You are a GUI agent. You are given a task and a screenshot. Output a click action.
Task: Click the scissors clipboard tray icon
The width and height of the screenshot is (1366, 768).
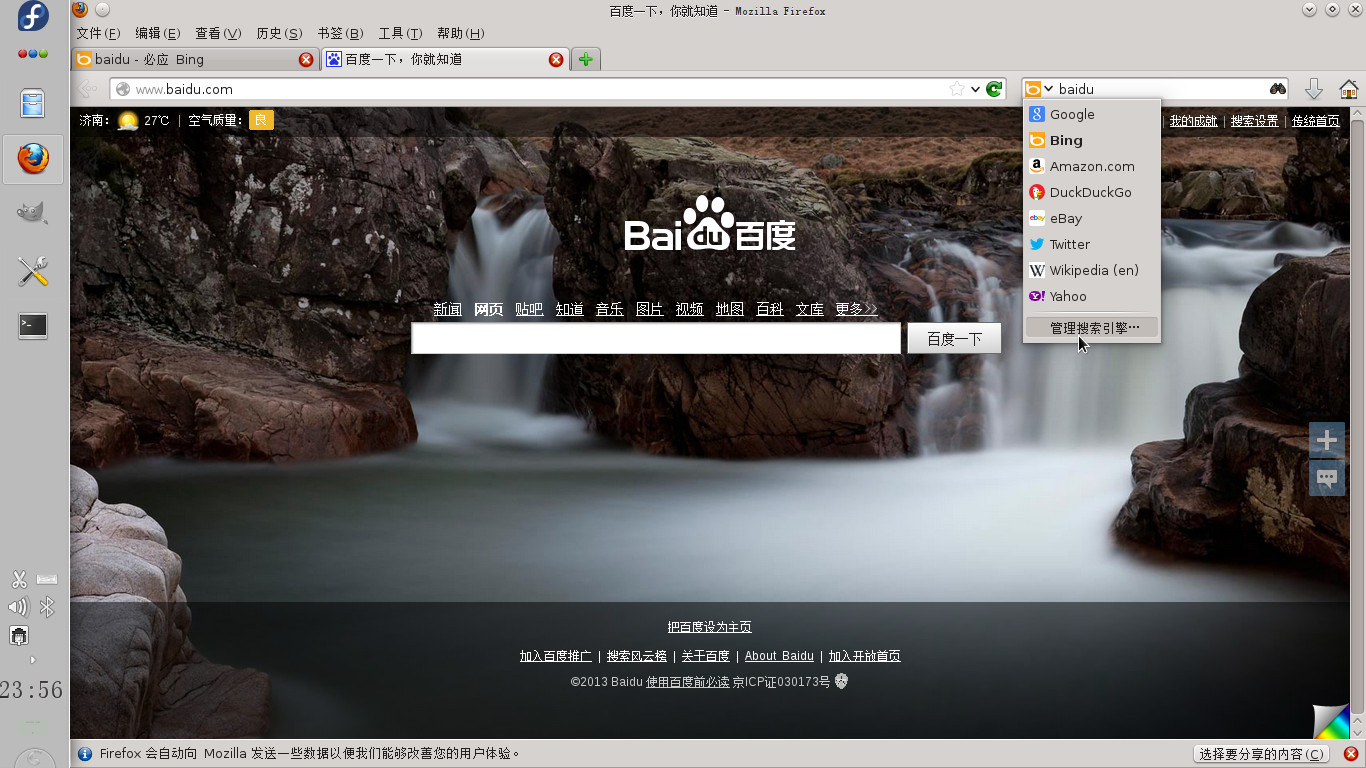pos(19,579)
